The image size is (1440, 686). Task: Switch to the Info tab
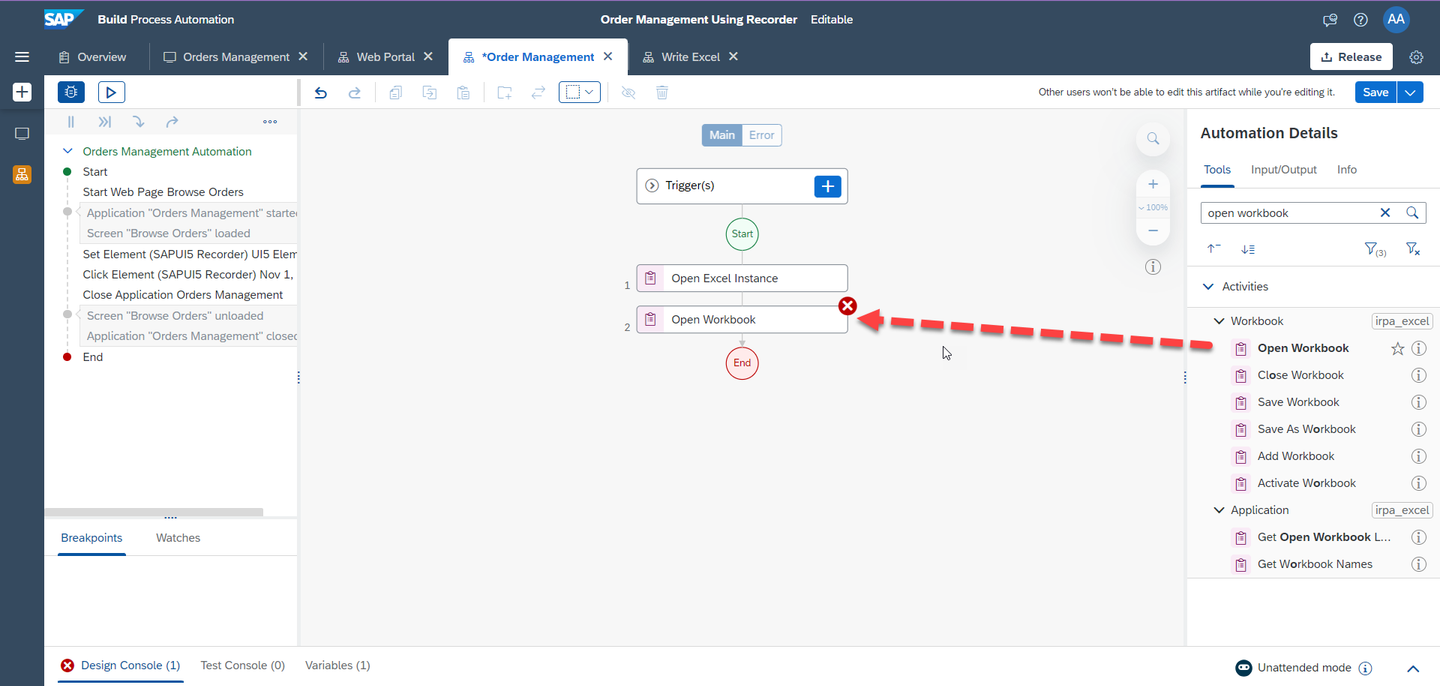pos(1347,170)
